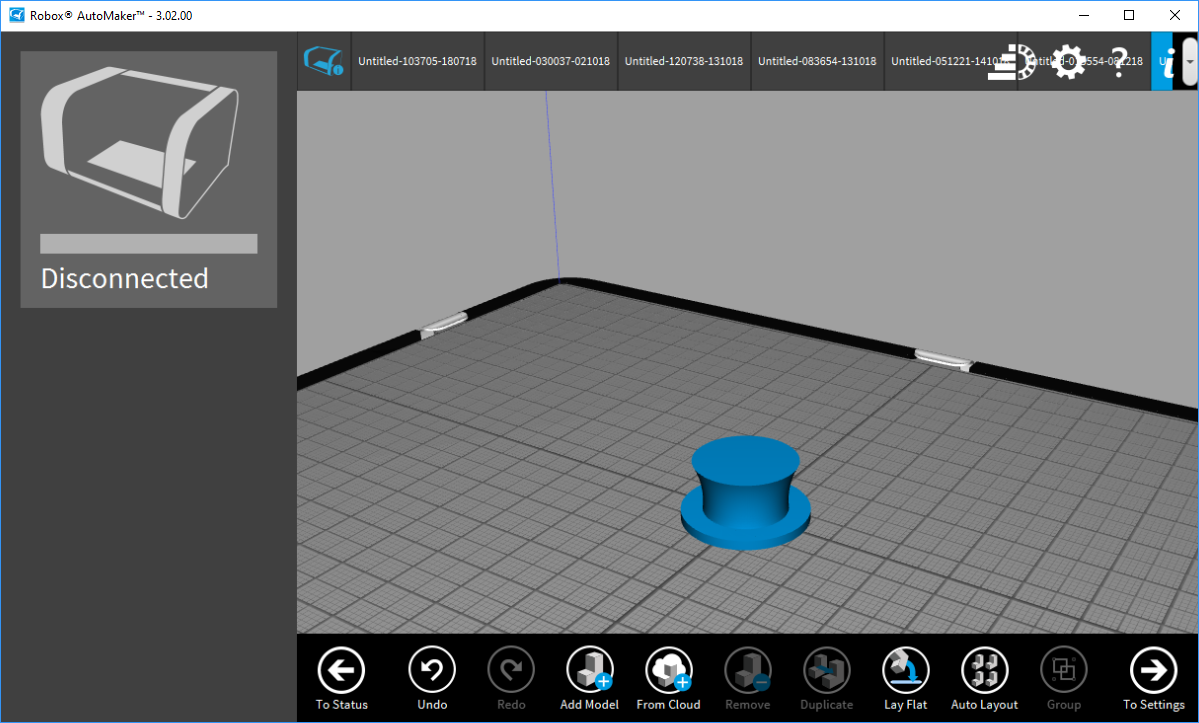1199x723 pixels.
Task: Go back using To Status arrow
Action: (x=341, y=671)
